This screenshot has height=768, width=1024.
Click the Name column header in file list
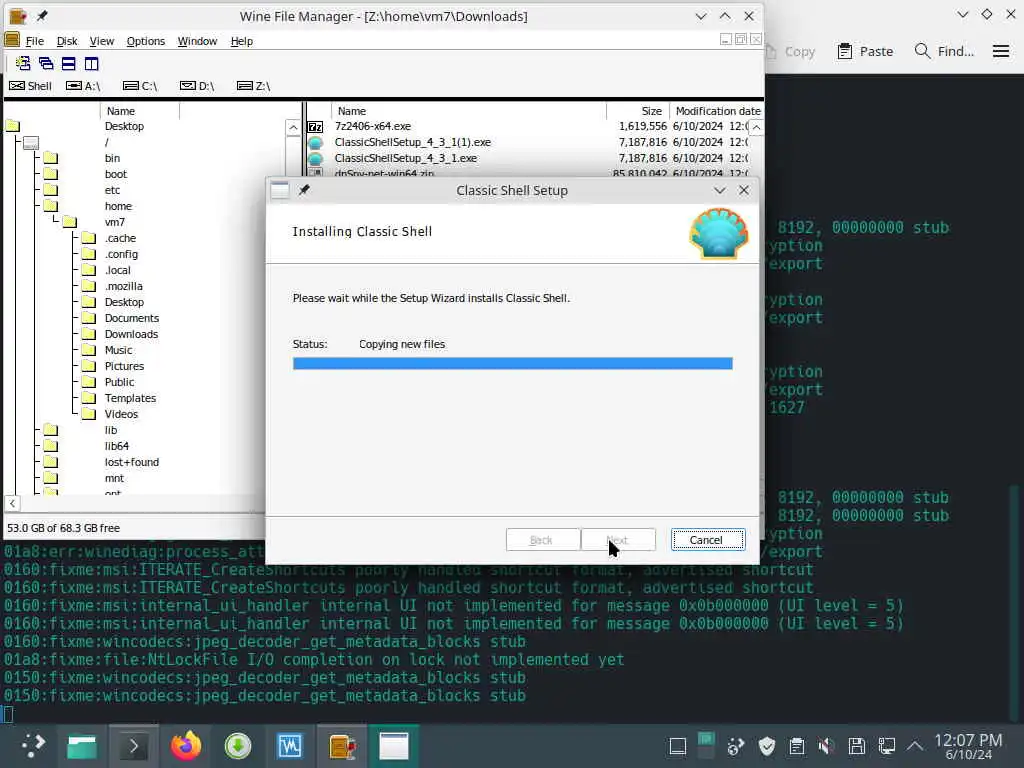[x=468, y=111]
